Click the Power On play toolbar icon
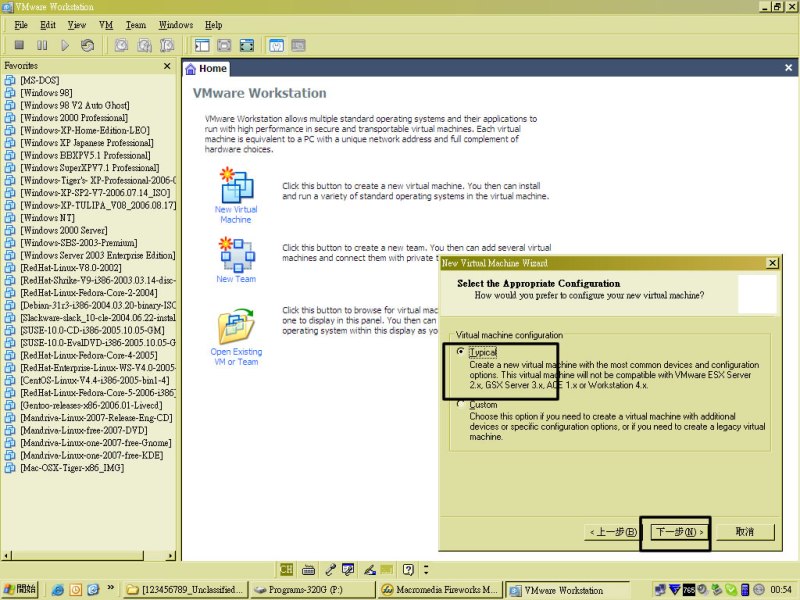The height and width of the screenshot is (600, 800). (65, 45)
